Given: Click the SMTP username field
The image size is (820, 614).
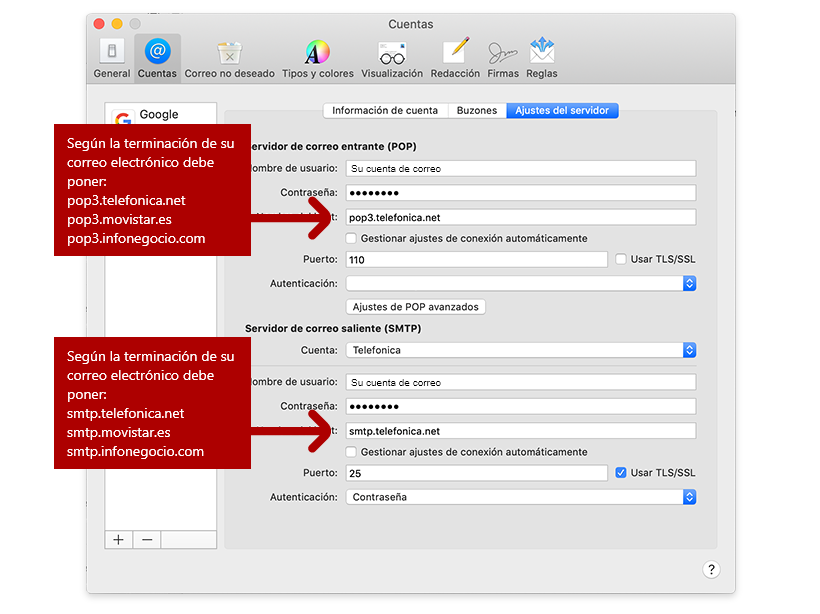Looking at the screenshot, I should [x=521, y=382].
